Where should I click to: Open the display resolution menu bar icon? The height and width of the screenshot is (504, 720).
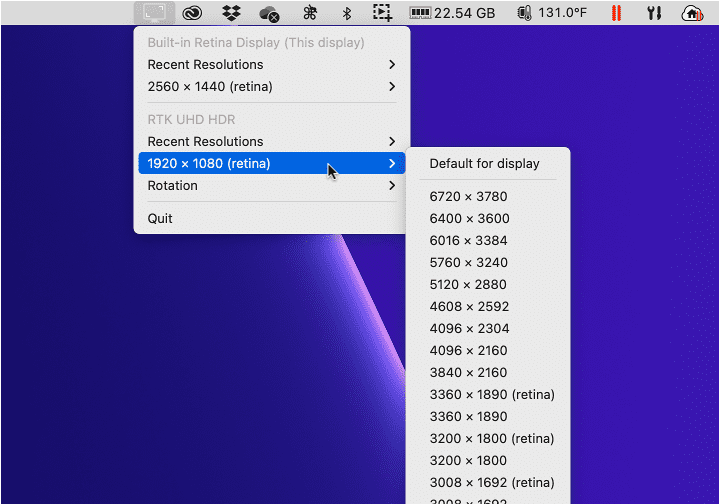pos(154,12)
